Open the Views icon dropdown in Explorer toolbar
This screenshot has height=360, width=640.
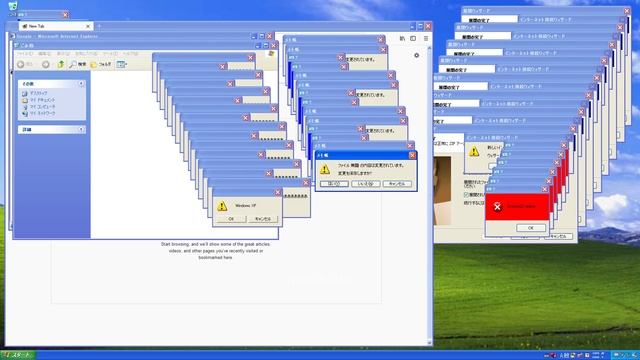point(122,64)
